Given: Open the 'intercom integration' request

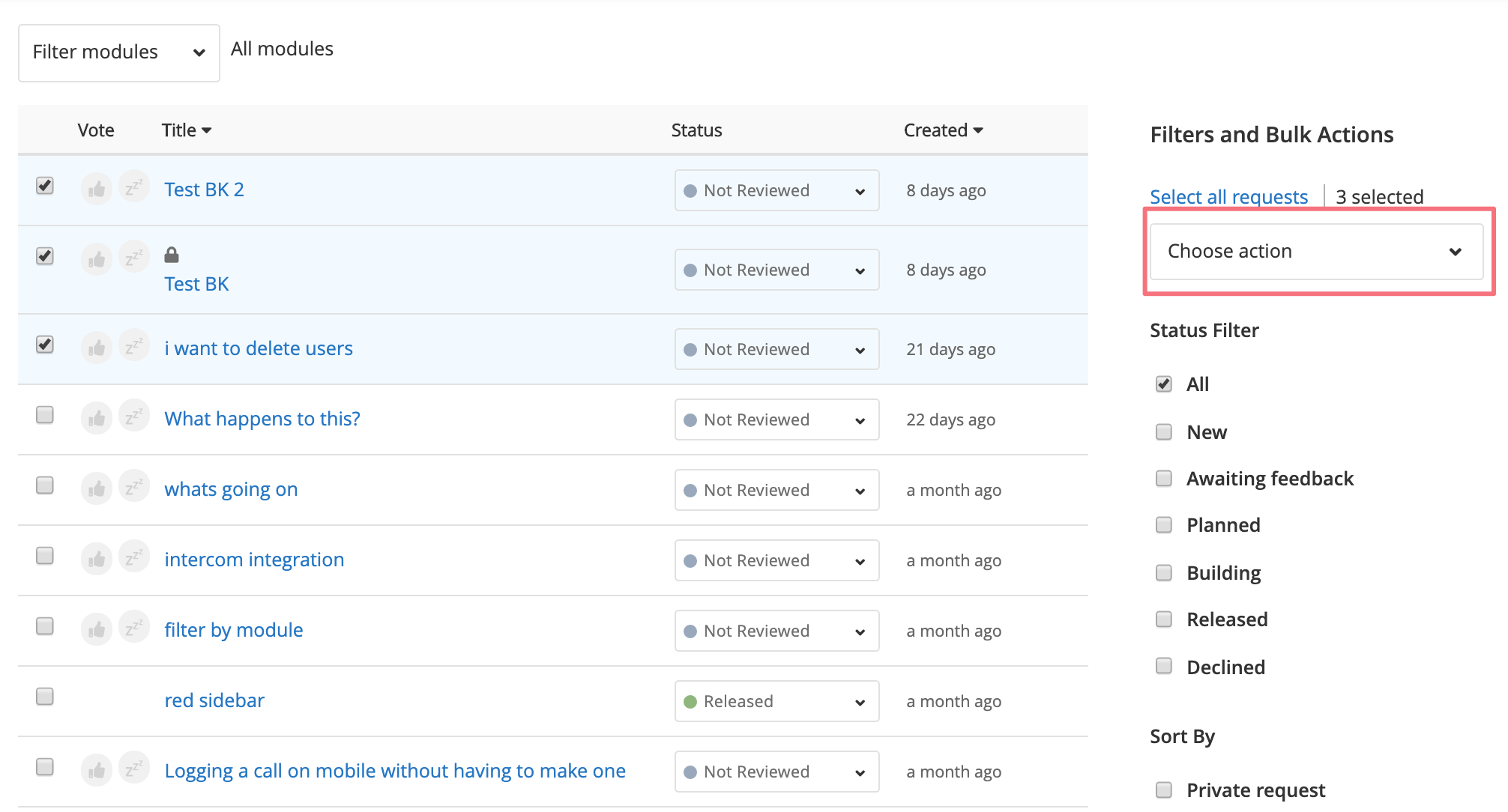Looking at the screenshot, I should click(x=254, y=560).
